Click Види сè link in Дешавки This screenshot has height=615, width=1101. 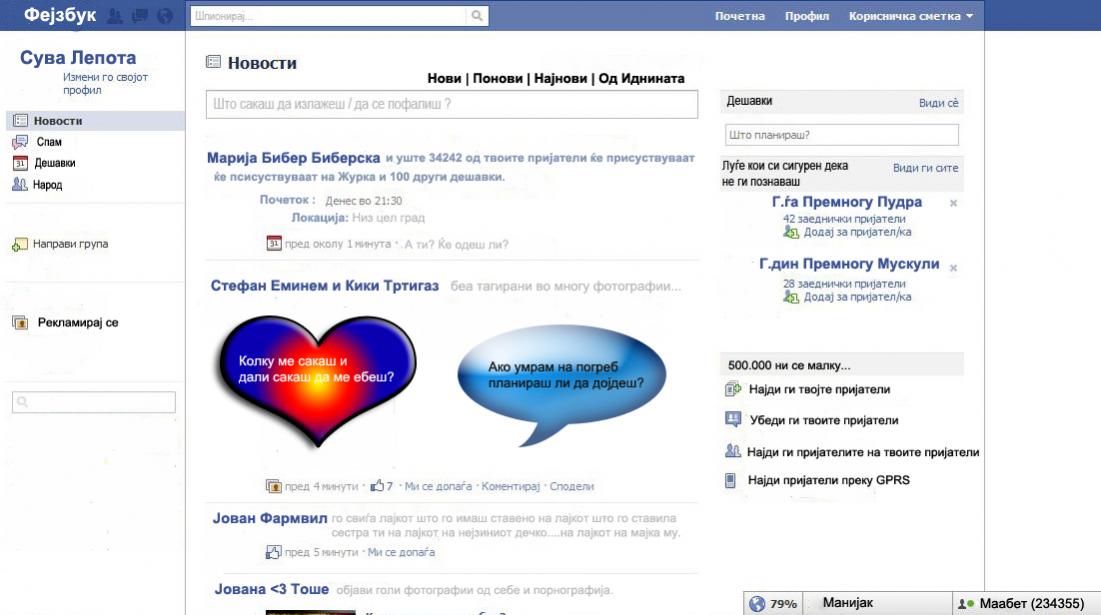point(938,102)
